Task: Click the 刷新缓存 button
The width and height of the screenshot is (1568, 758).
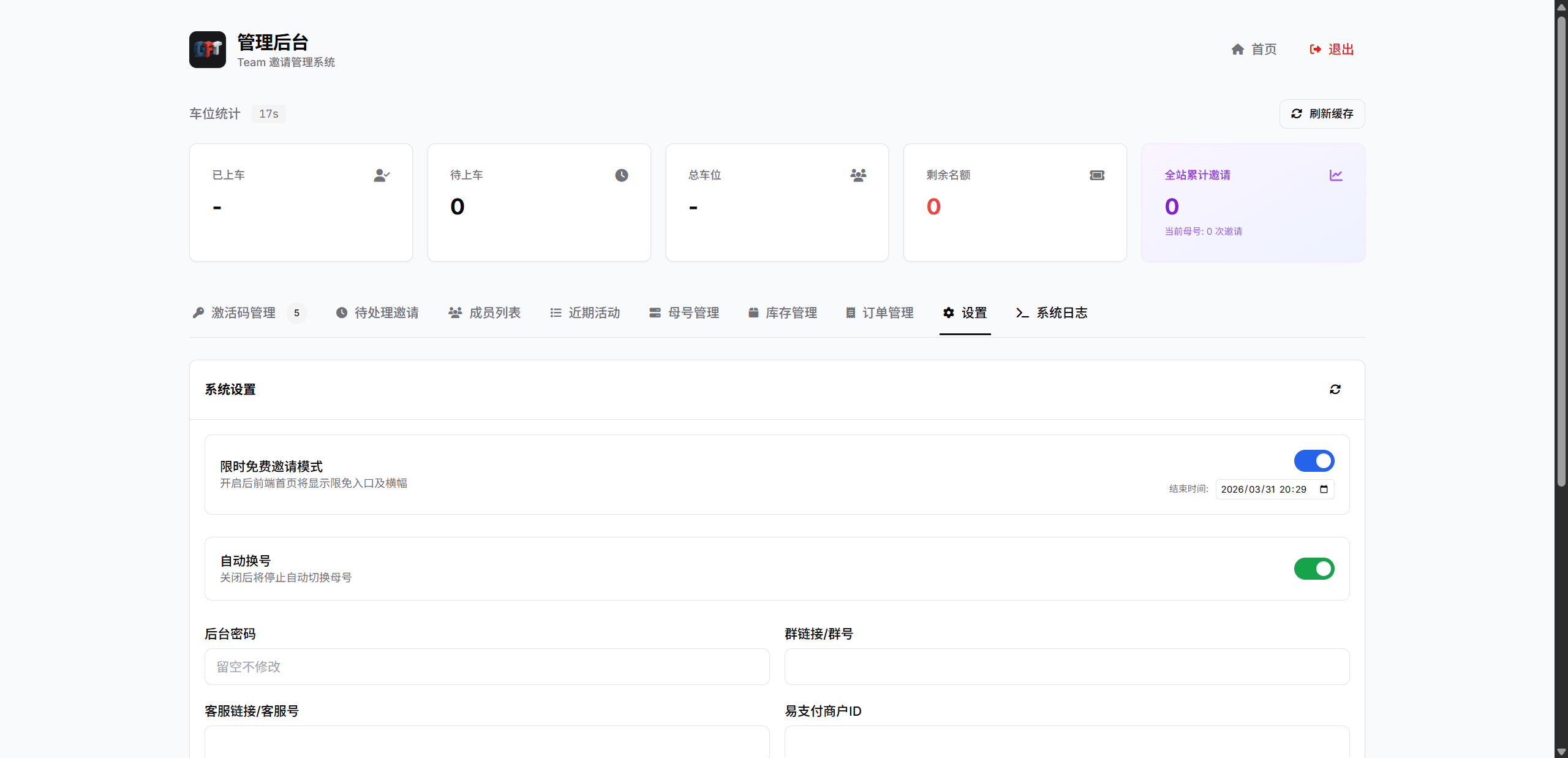Action: pyautogui.click(x=1321, y=113)
